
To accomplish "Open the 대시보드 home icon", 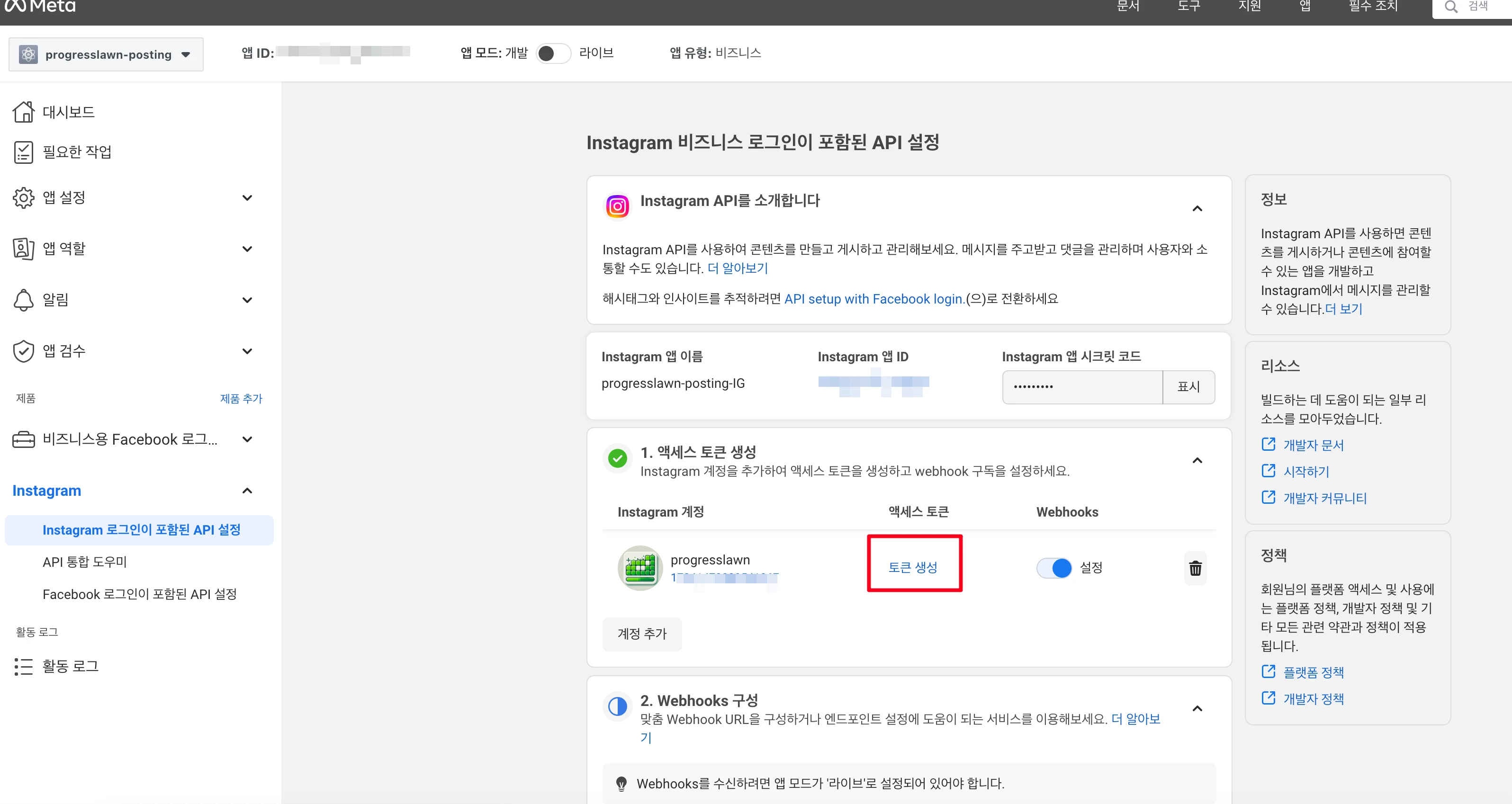I will tap(24, 111).
